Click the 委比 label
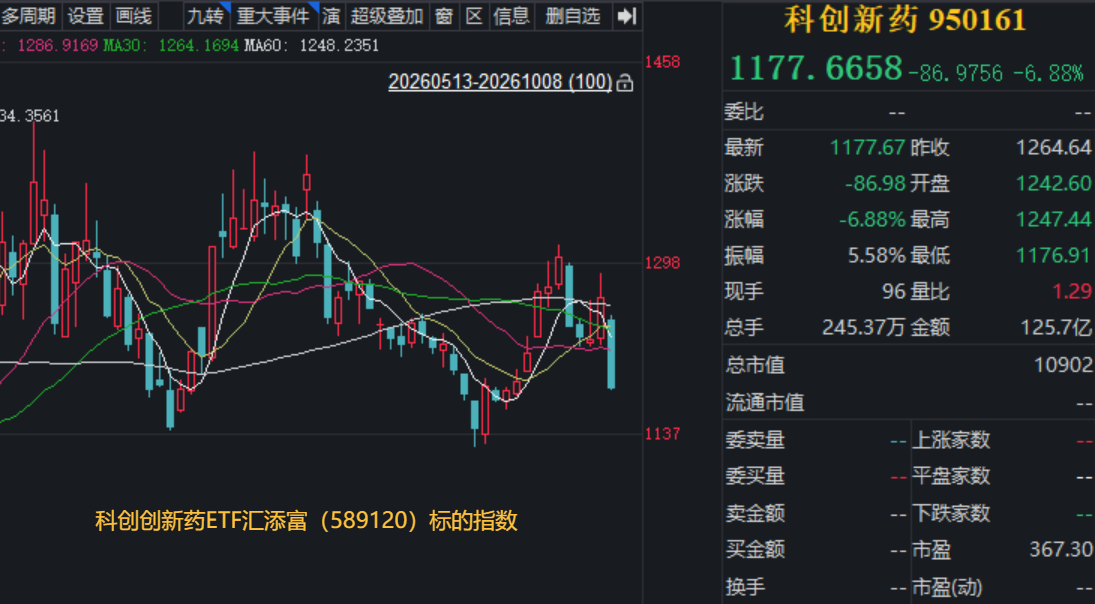This screenshot has height=604, width=1095. tap(744, 112)
